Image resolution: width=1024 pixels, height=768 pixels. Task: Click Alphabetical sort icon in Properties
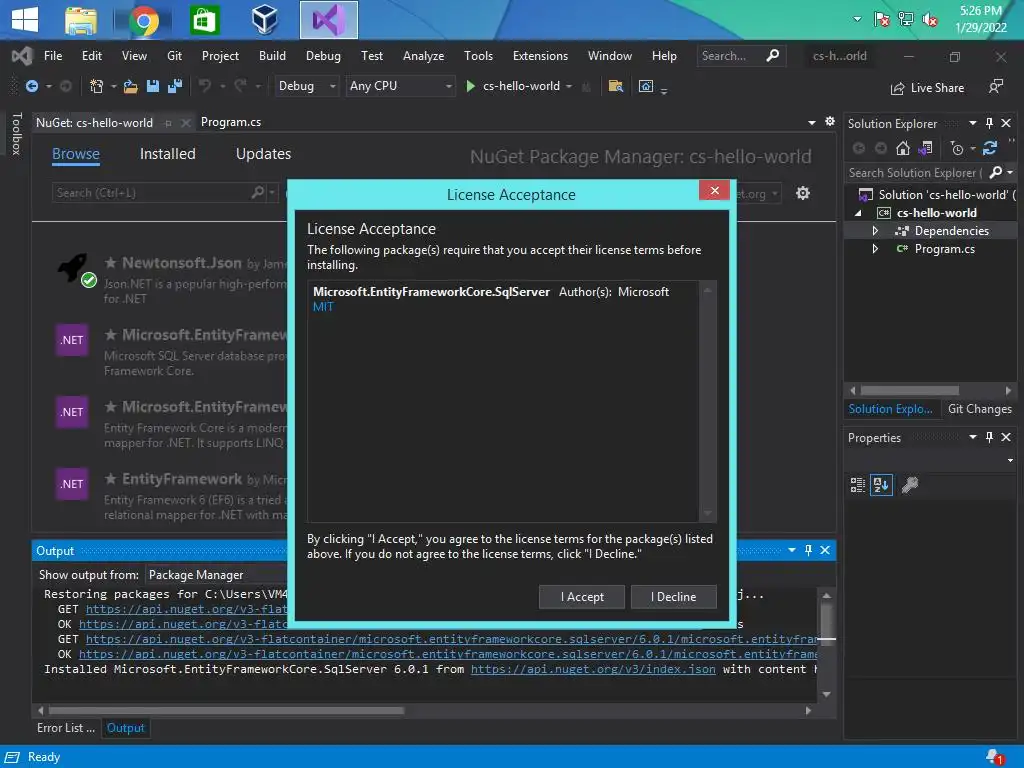881,485
